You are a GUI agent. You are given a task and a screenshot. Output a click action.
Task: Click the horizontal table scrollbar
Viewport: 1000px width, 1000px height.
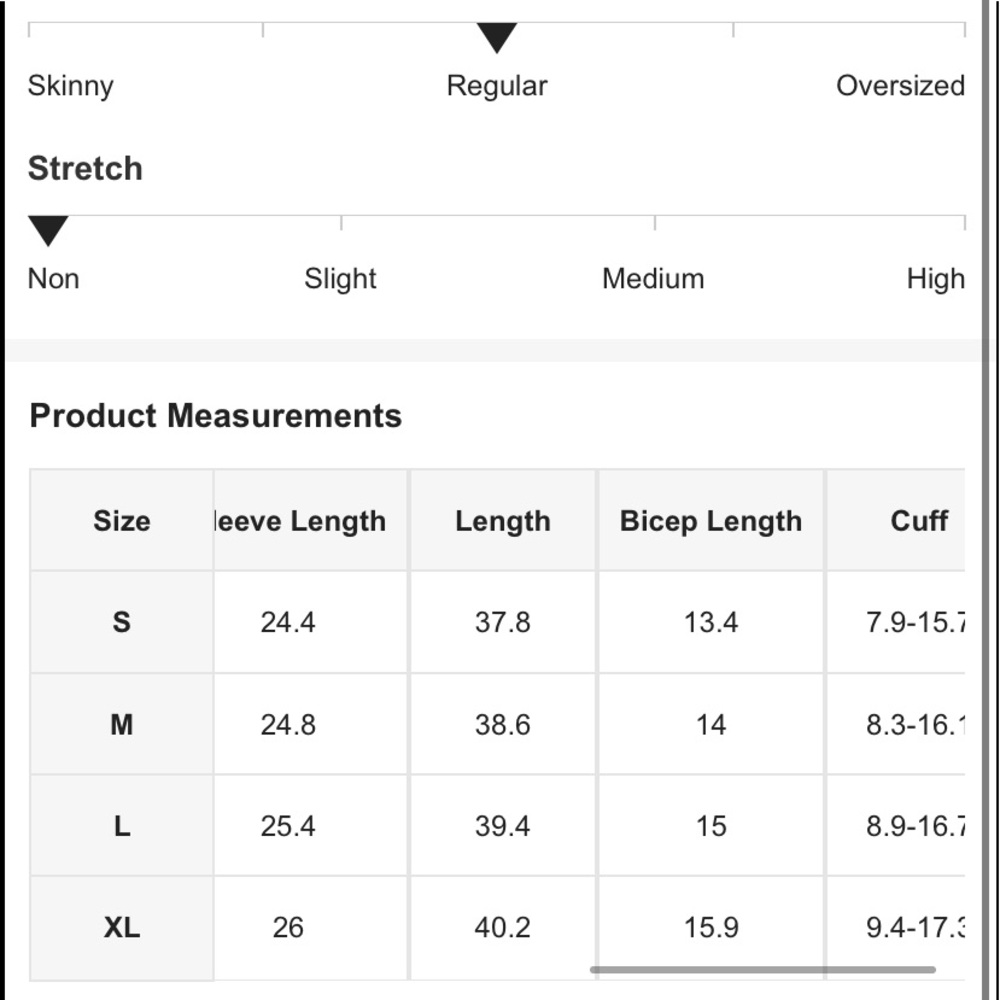click(763, 969)
